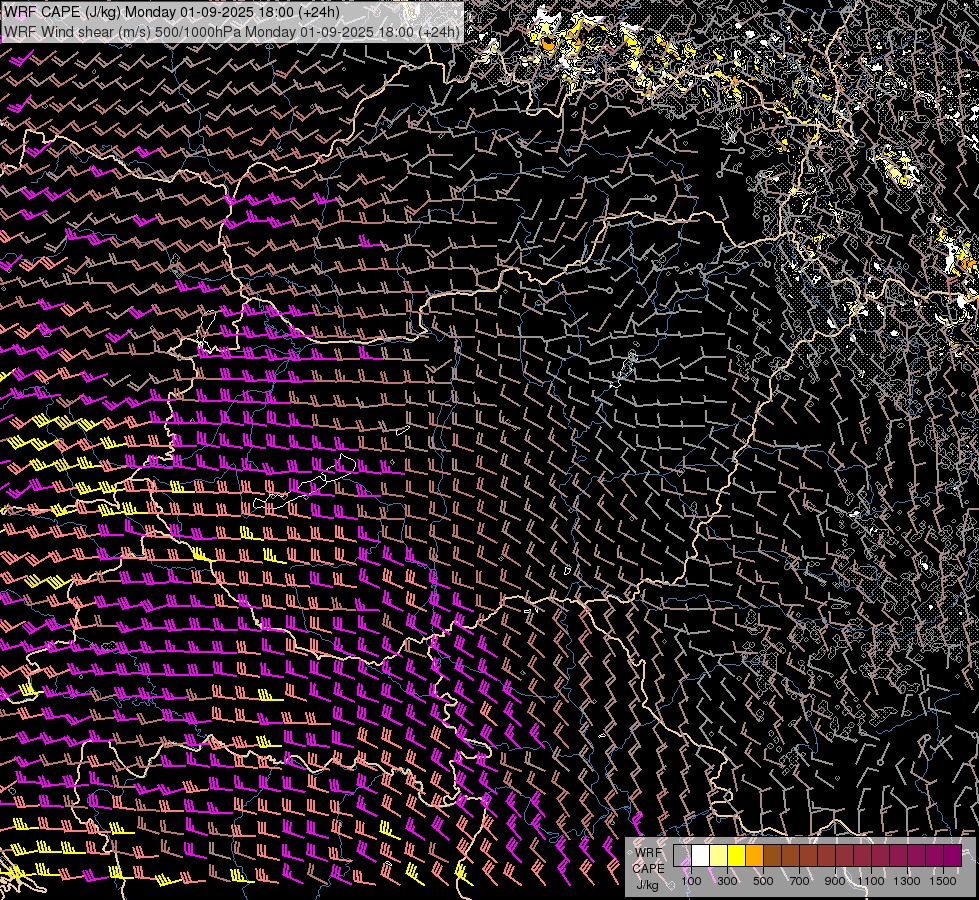Click the WRF Wind shear title line
This screenshot has width=979, height=900.
pos(232,31)
